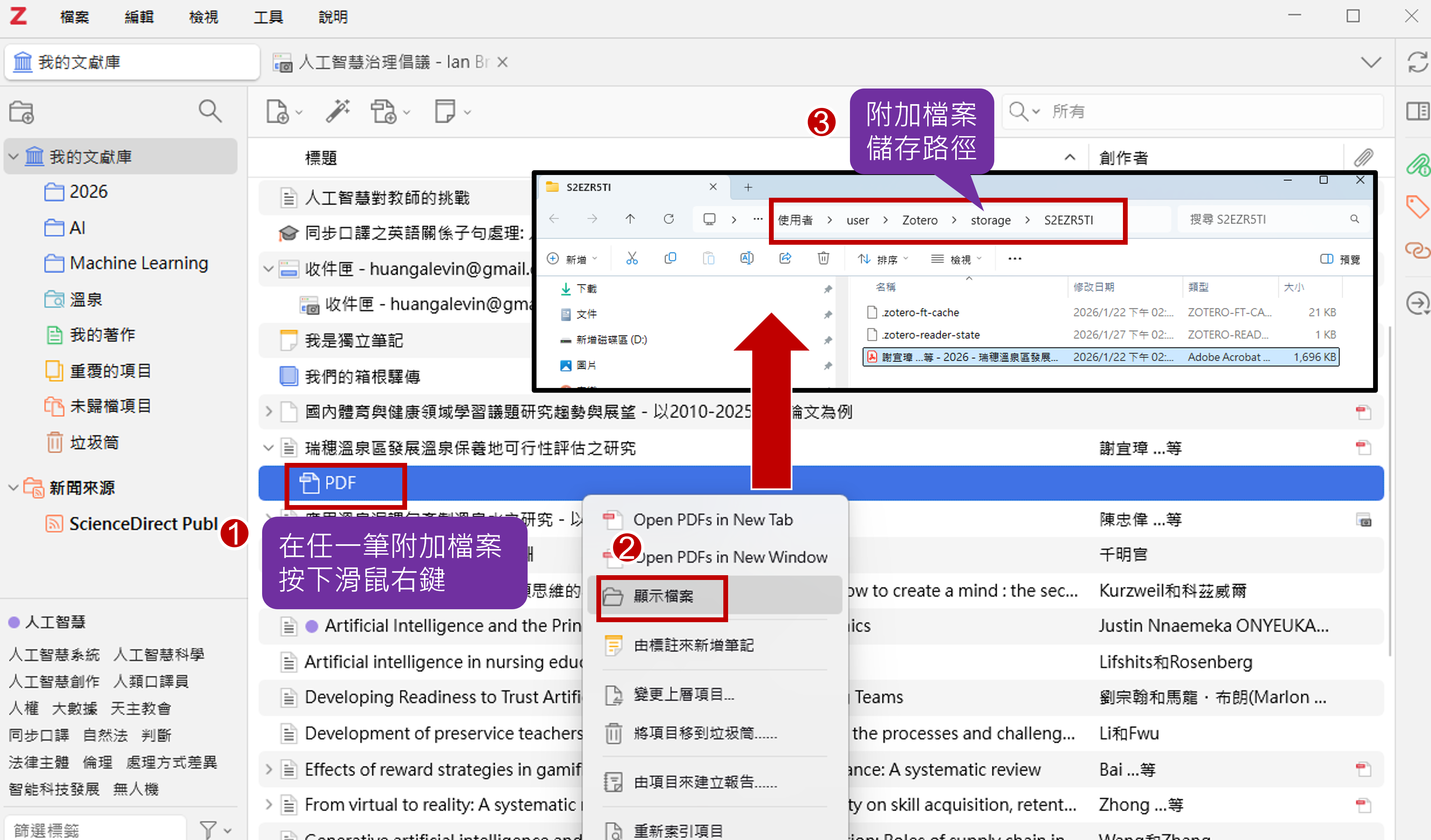
Task: Collapse 我的文獻庫 library tree
Action: (14, 156)
